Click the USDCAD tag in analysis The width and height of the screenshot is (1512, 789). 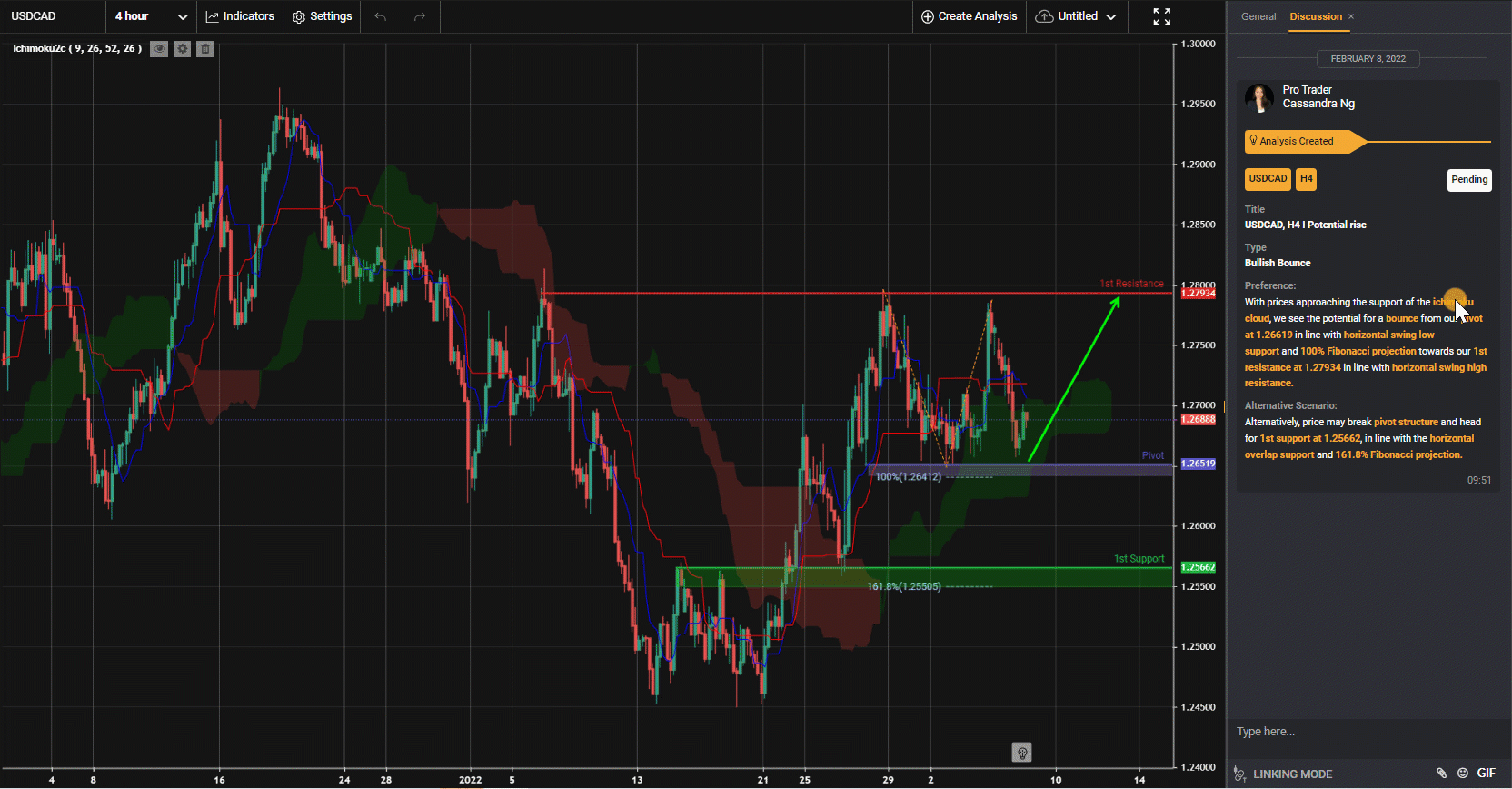click(1268, 179)
